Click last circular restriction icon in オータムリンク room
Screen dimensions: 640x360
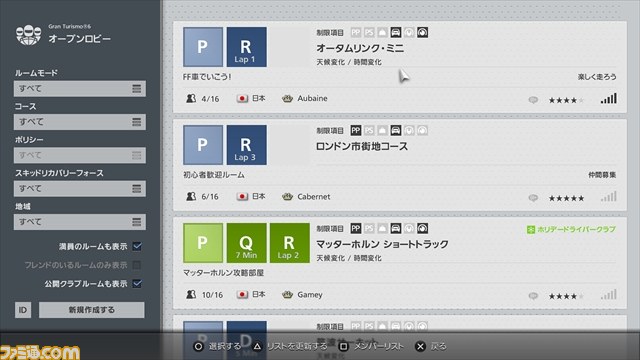click(422, 32)
